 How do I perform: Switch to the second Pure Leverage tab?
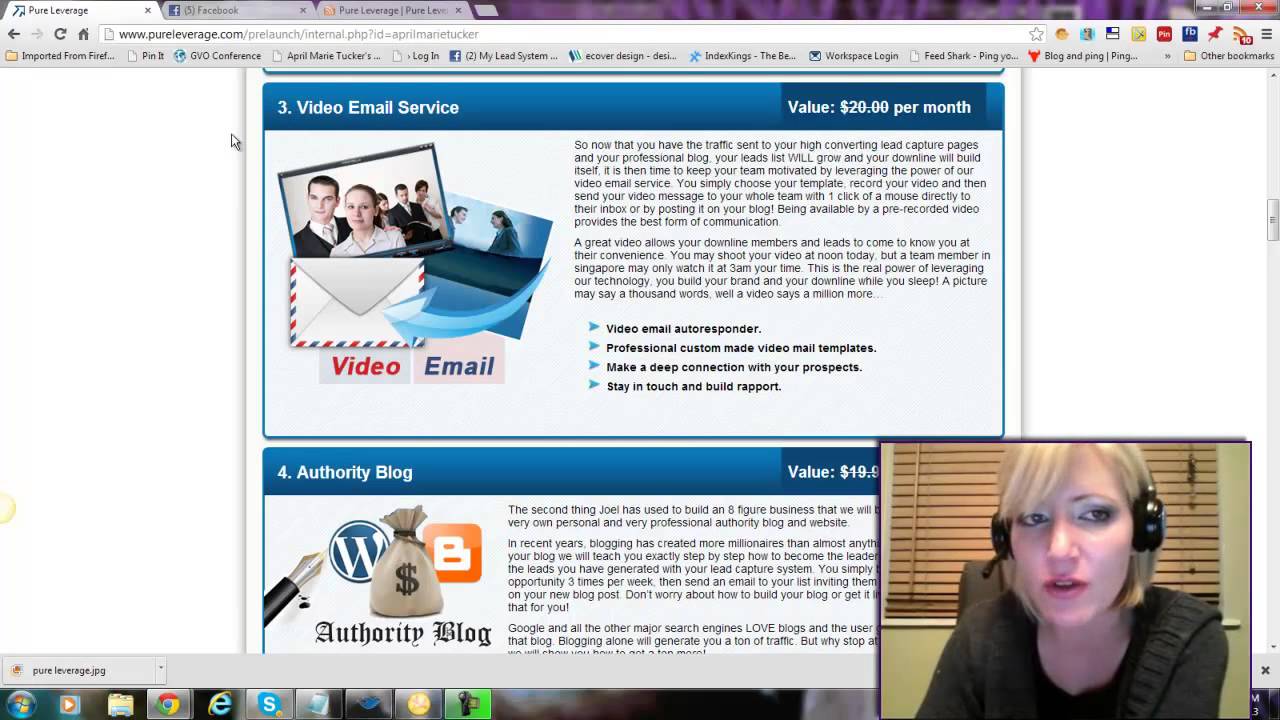392,10
